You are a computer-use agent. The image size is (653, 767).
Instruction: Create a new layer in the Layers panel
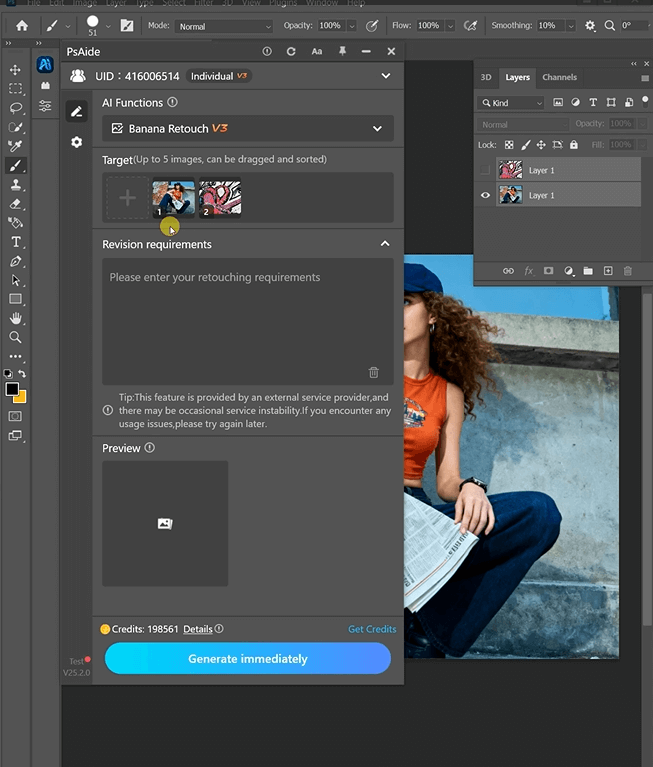[607, 271]
